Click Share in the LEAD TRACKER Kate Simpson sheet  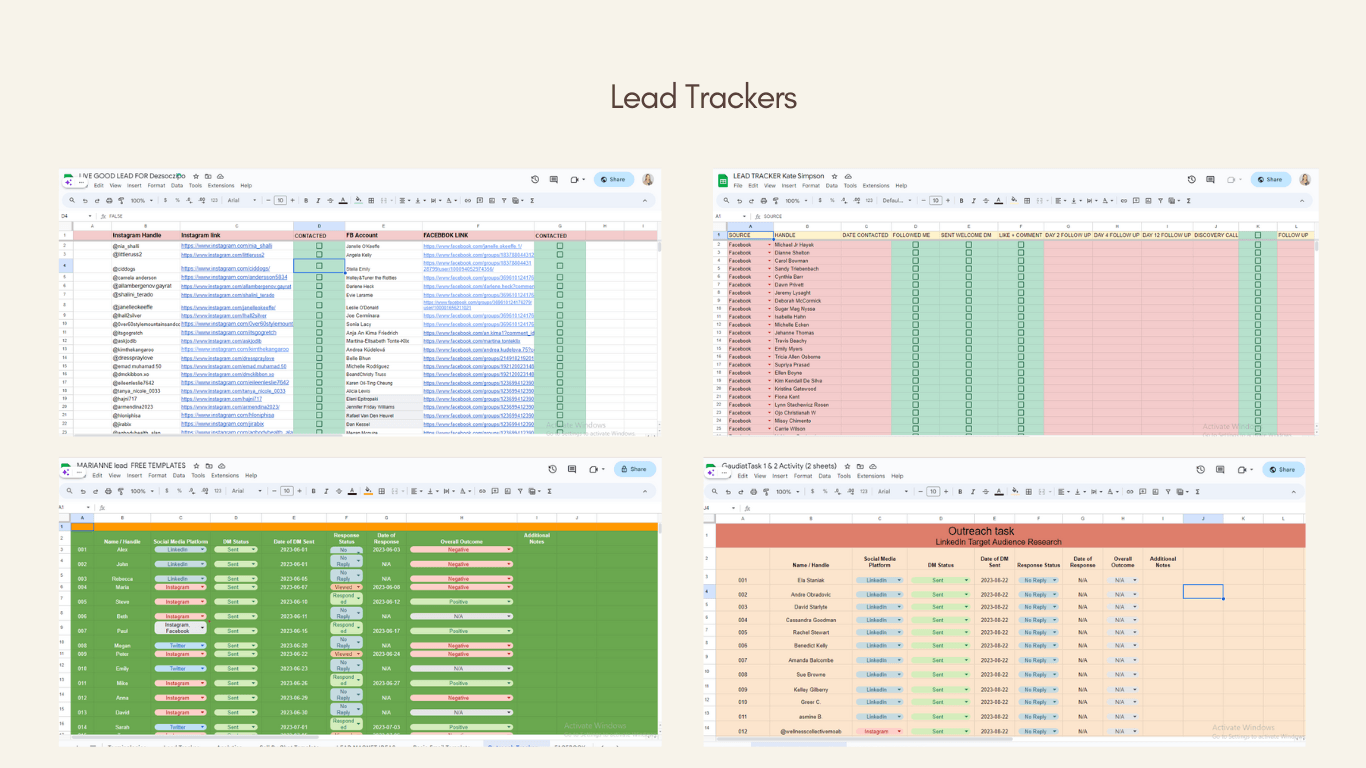1271,179
